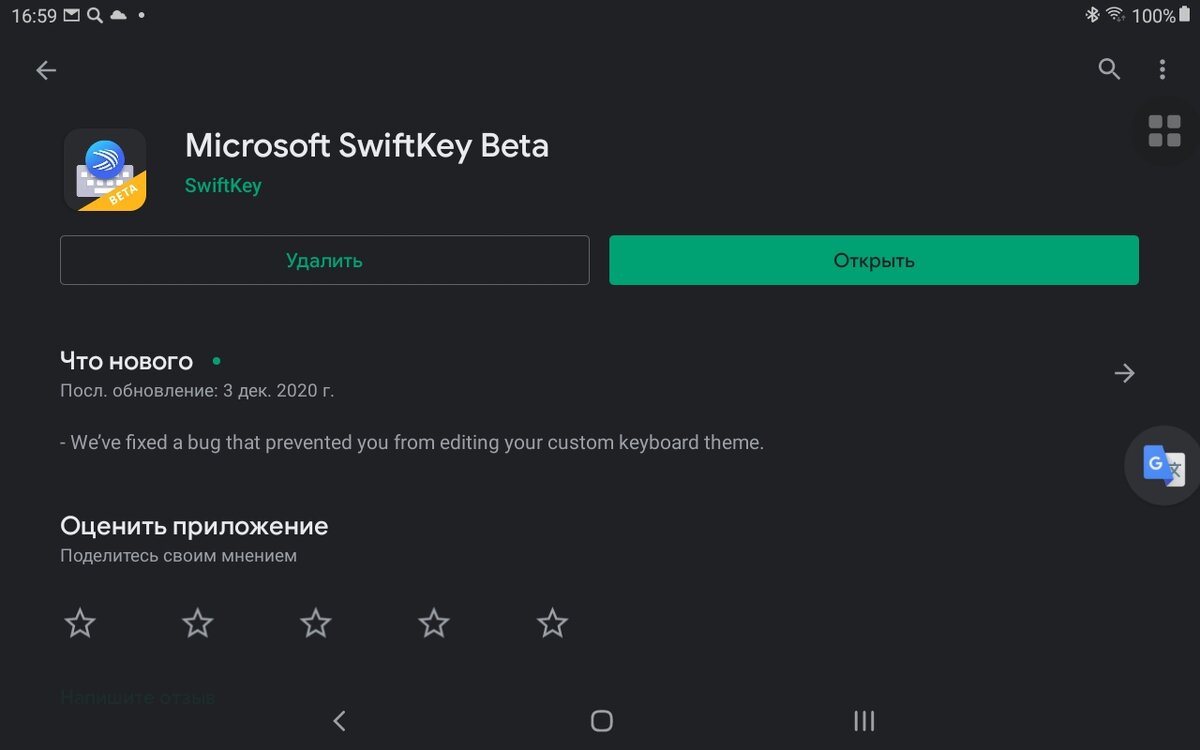Image resolution: width=1200 pixels, height=750 pixels.
Task: Open the SwiftKey developer link
Action: tap(223, 186)
